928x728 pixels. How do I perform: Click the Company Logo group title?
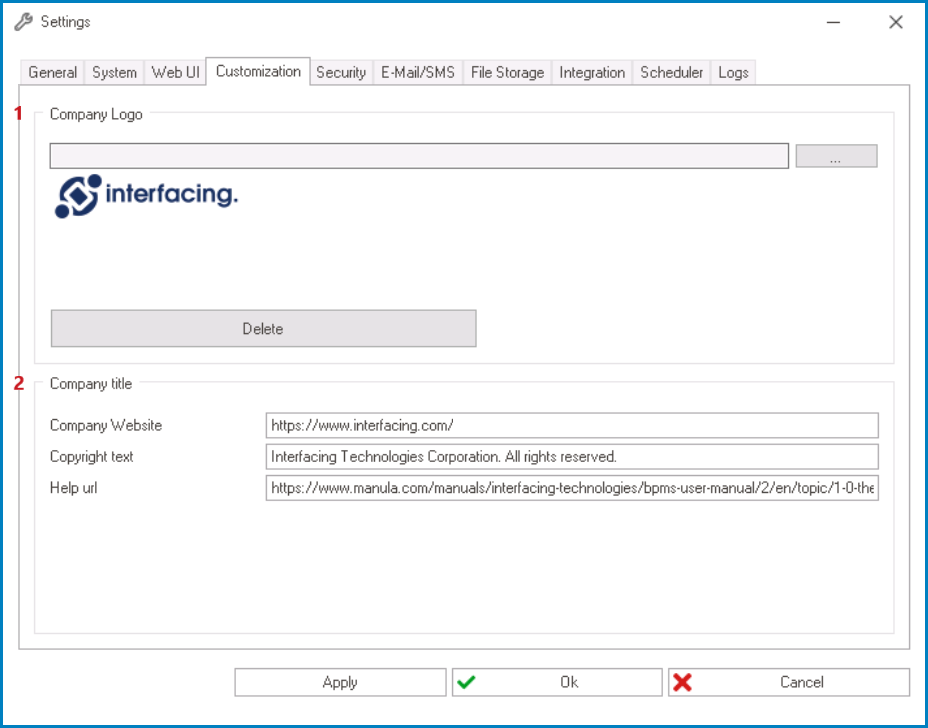click(96, 114)
